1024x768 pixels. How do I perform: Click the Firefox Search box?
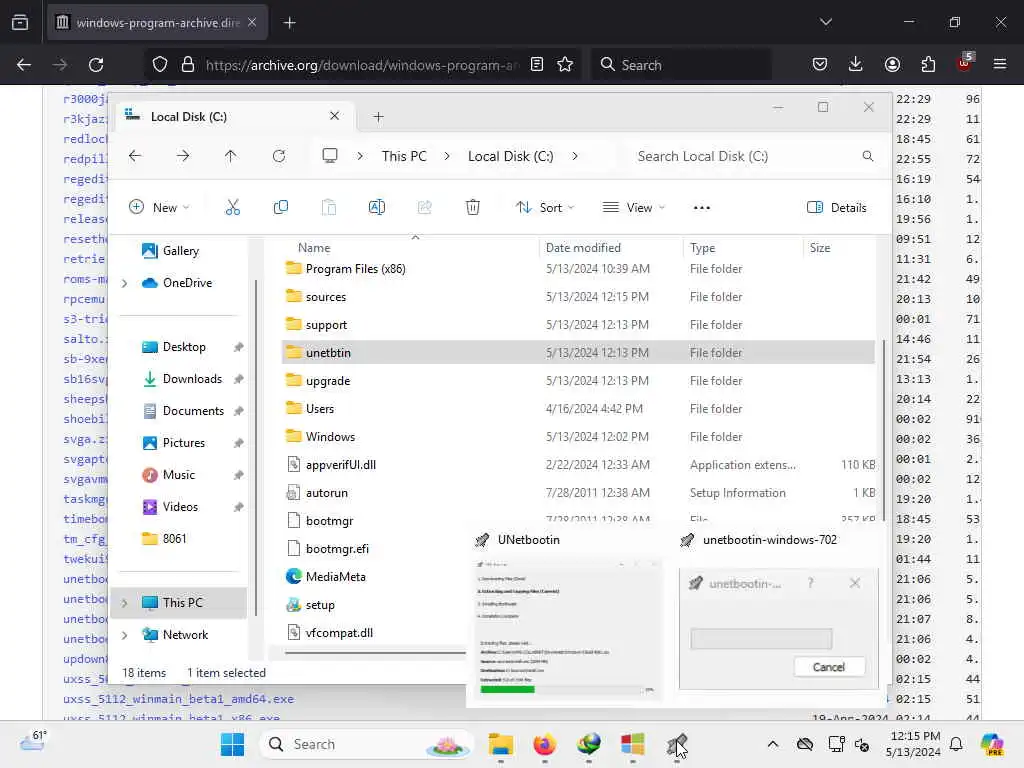point(682,65)
